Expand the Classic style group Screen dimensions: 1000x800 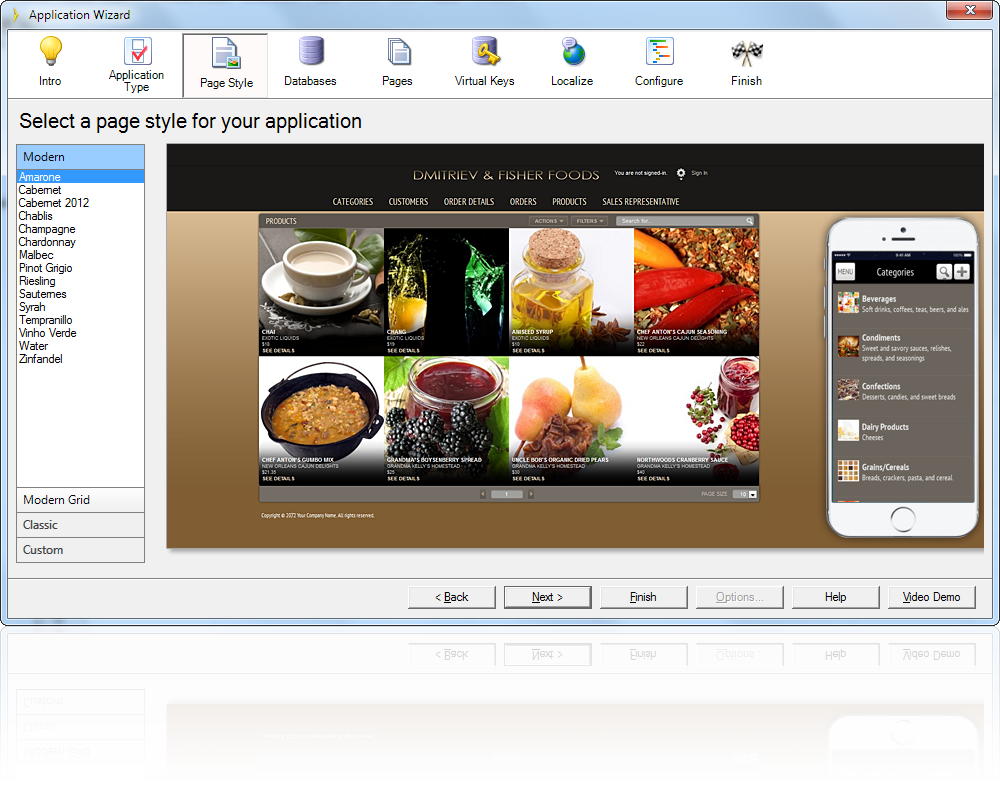point(81,525)
